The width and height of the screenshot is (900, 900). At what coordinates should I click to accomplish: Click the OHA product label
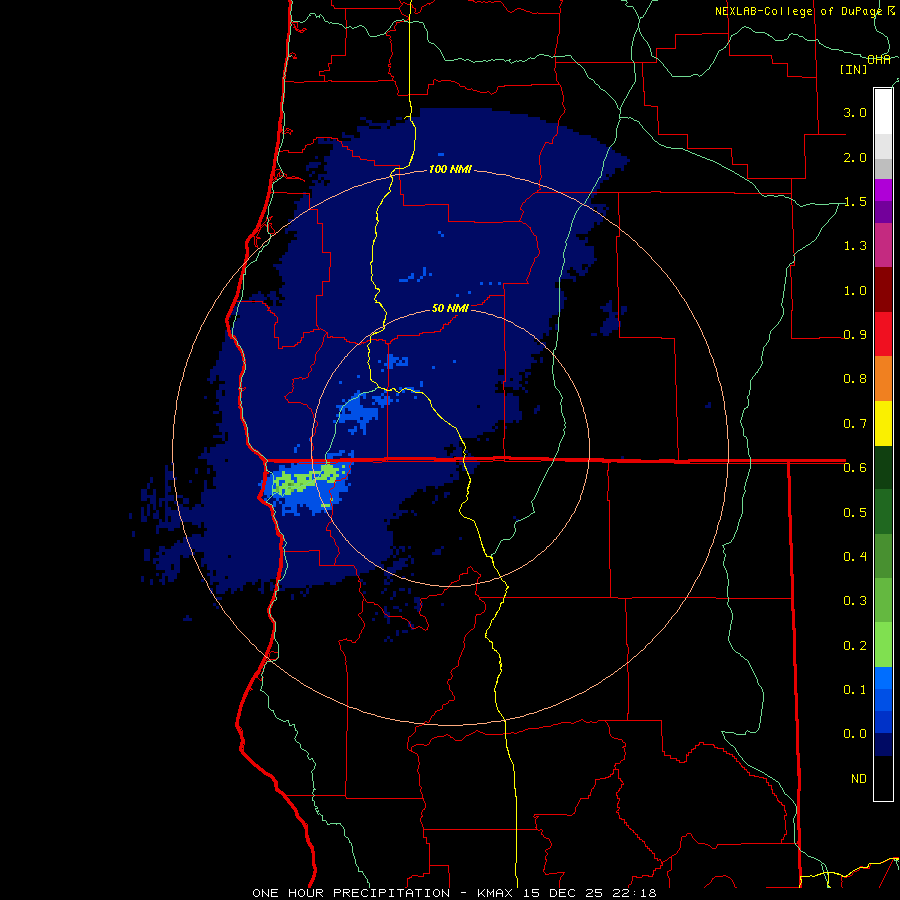879,60
